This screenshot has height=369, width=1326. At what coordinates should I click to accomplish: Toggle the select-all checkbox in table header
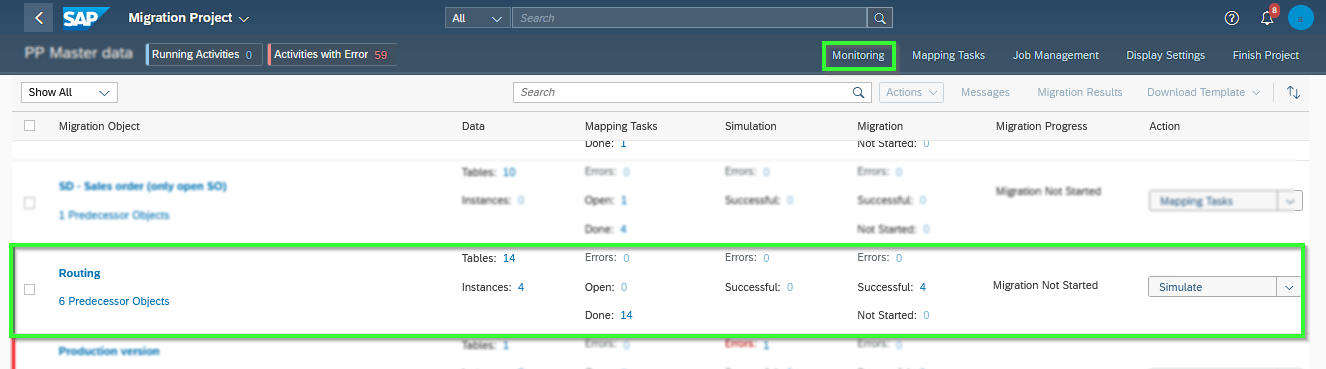29,126
